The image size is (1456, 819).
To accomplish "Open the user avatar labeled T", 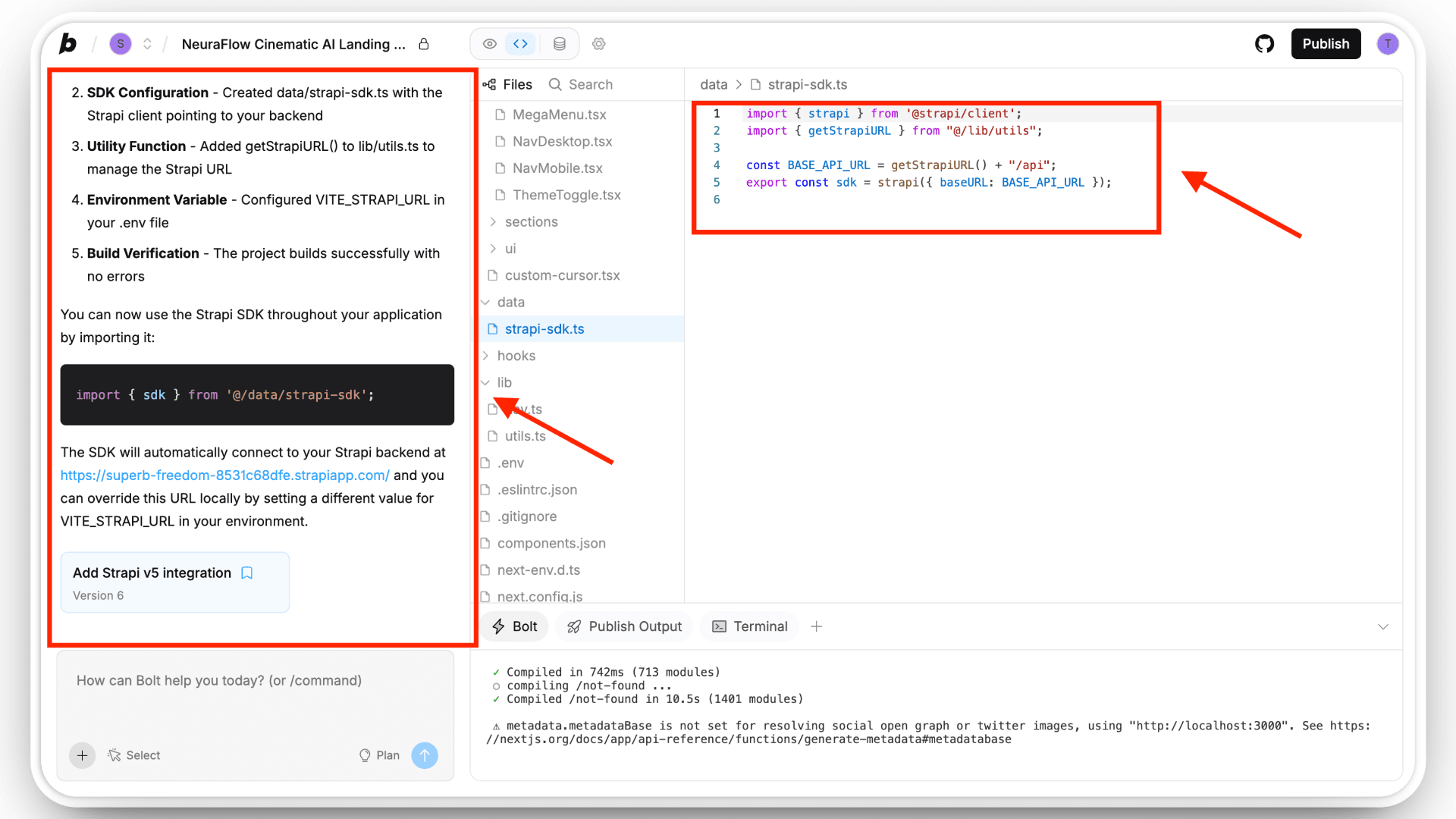I will coord(1388,44).
